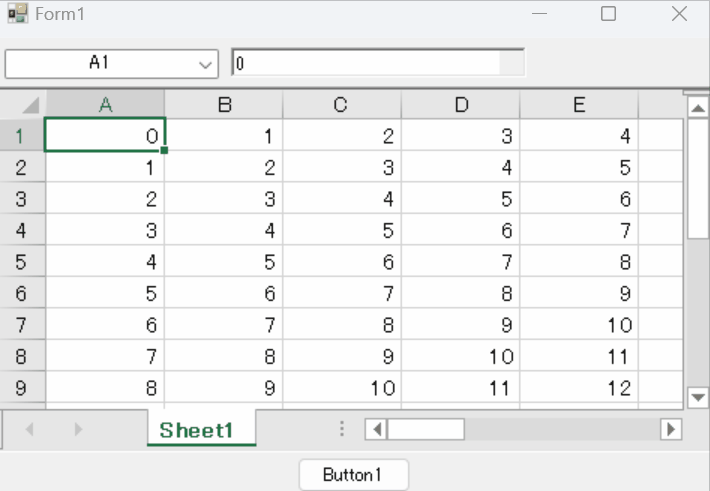Viewport: 710px width, 491px height.
Task: Select row 6 header
Action: 22,293
